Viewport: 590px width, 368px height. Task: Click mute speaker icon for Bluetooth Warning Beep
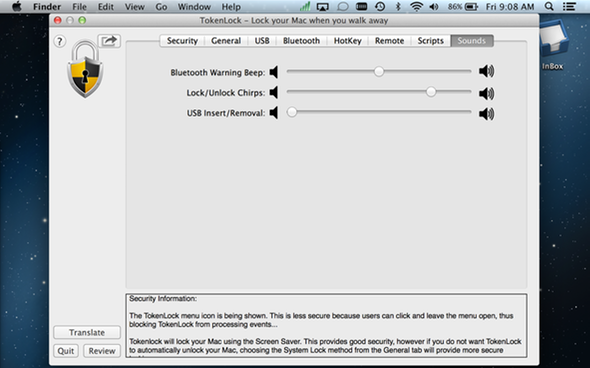point(274,71)
